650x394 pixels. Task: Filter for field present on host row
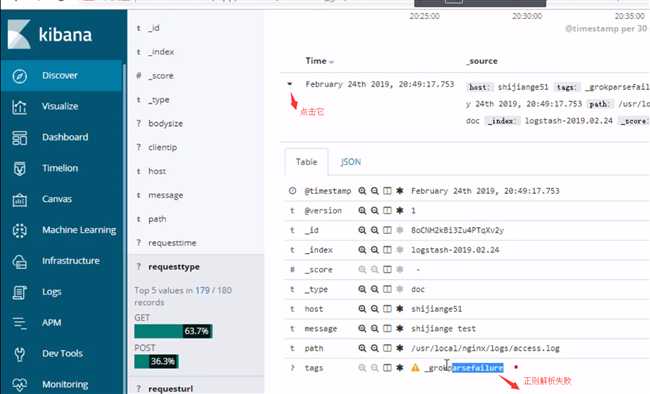400,309
